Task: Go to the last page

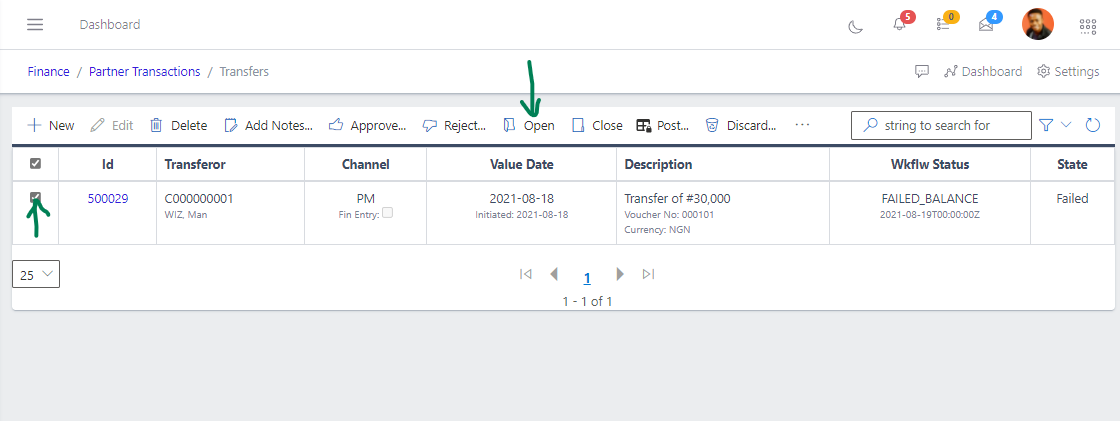Action: (649, 274)
